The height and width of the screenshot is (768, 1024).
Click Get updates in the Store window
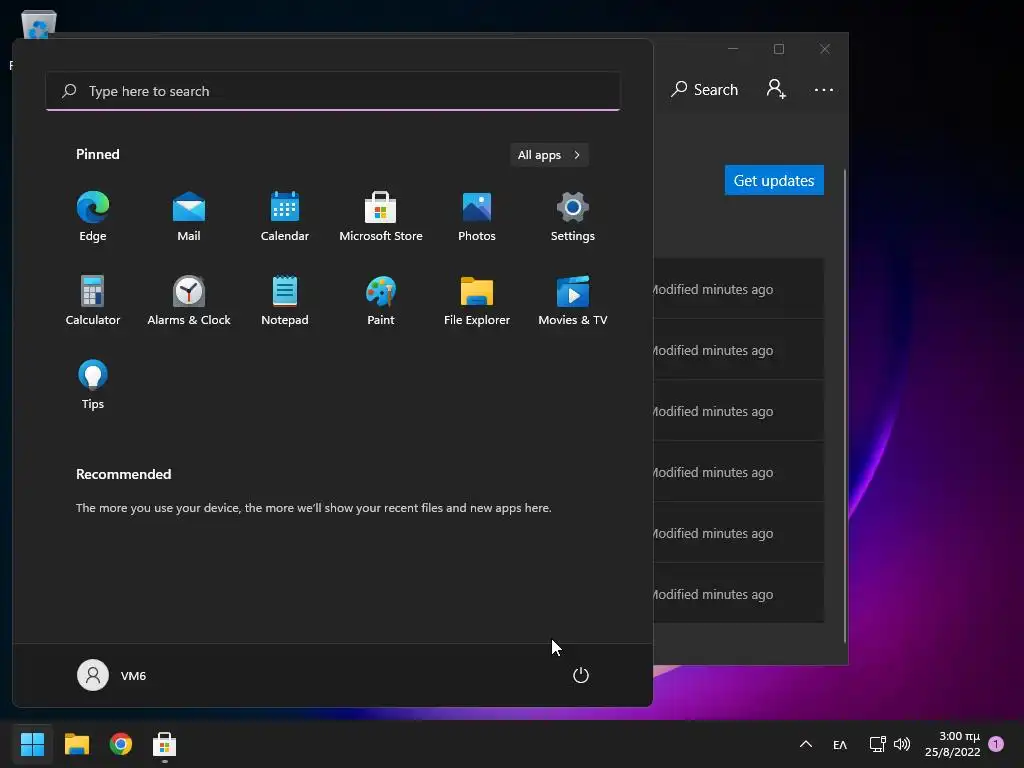774,180
